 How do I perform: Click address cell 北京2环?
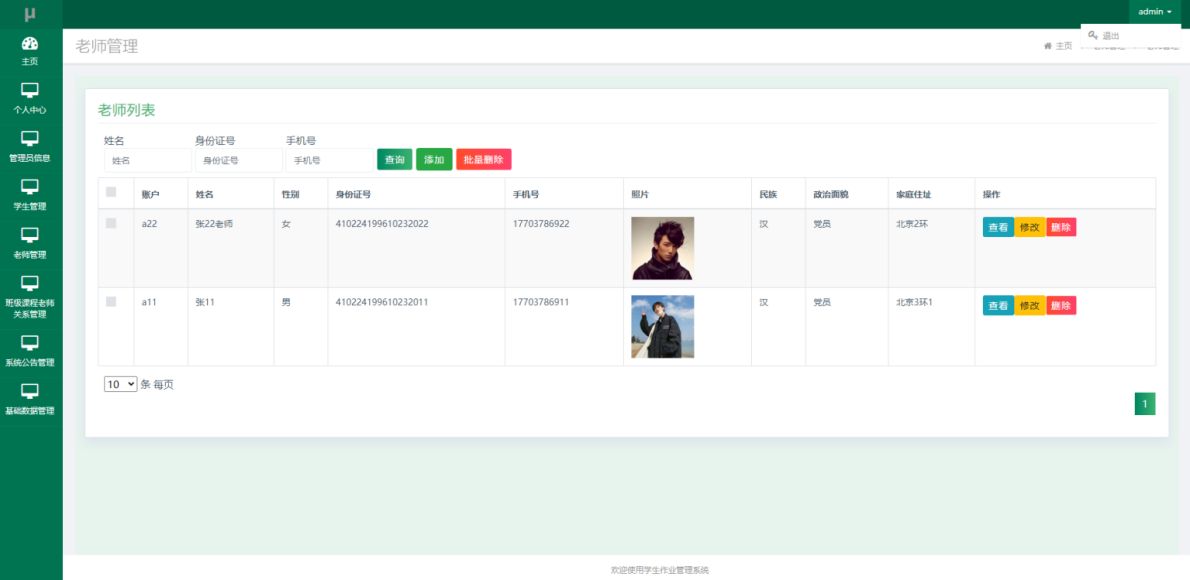tap(912, 224)
